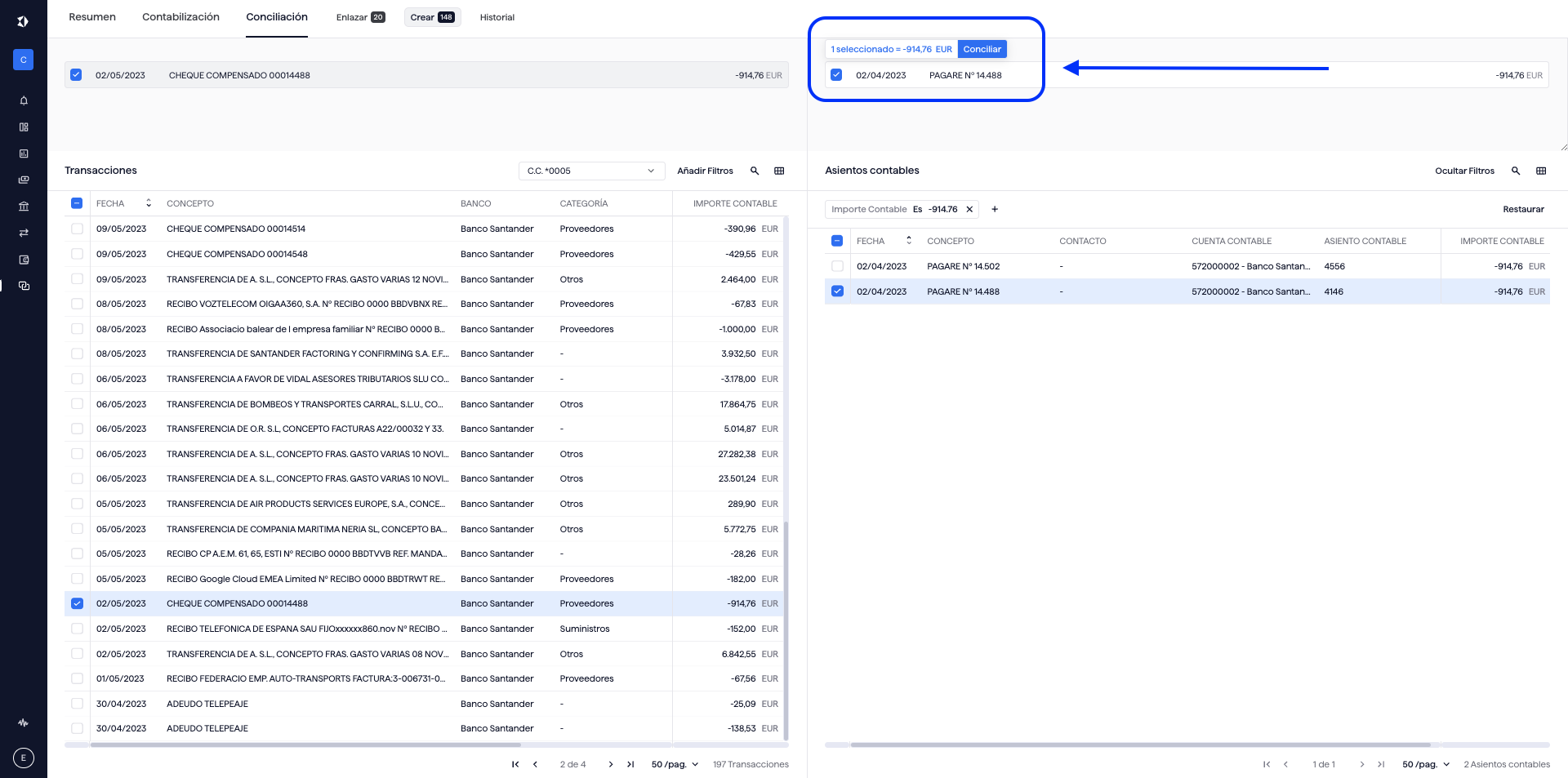Open the bank building icon in sidebar
This screenshot has height=778, width=1568.
click(x=24, y=207)
